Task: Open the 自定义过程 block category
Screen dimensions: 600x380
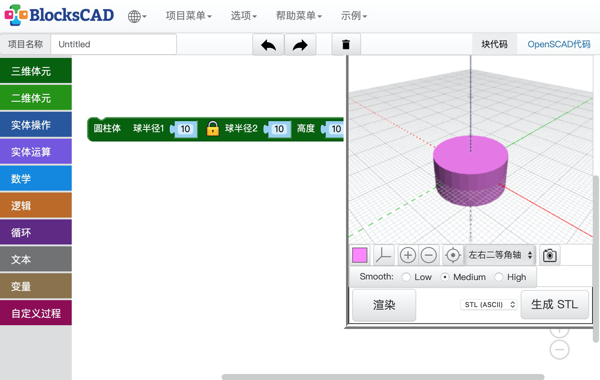Action: (36, 313)
